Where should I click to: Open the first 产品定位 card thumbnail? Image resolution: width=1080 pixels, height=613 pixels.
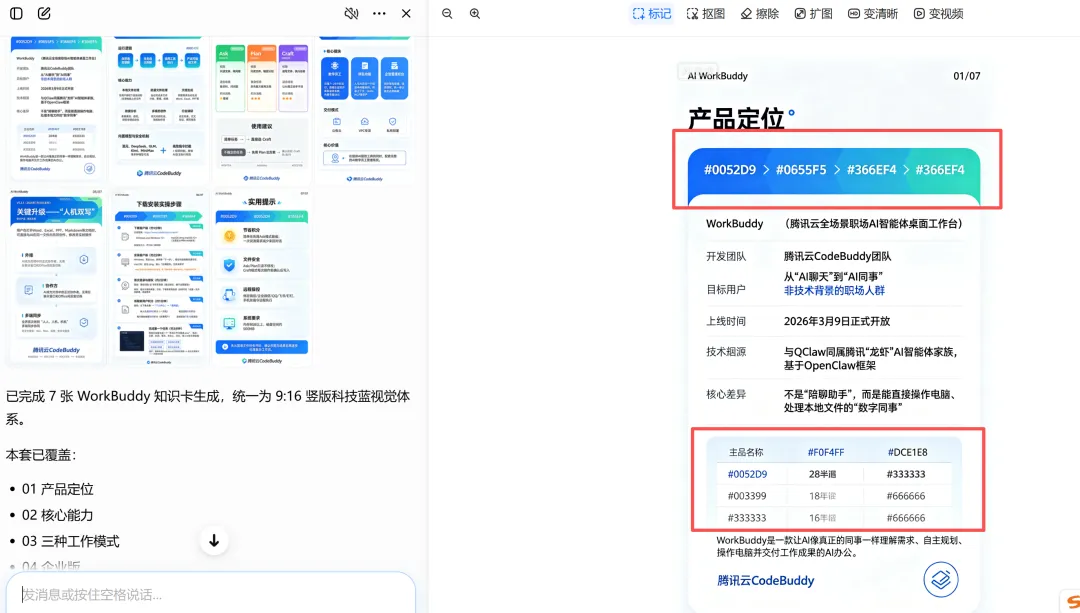point(56,108)
